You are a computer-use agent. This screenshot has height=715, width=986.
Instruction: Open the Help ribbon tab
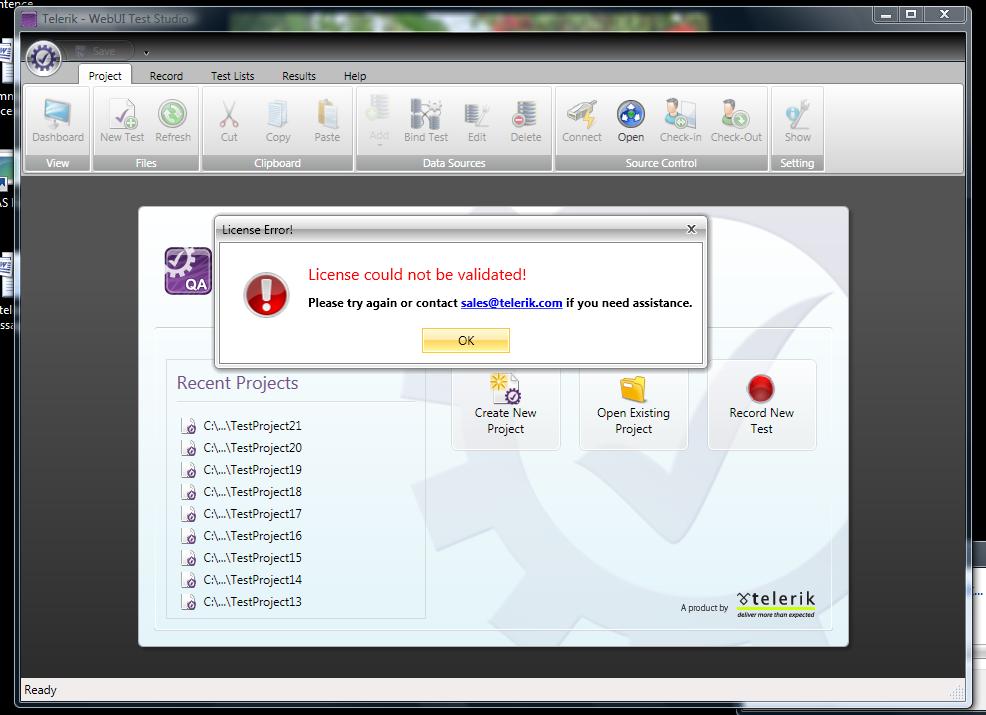point(355,75)
